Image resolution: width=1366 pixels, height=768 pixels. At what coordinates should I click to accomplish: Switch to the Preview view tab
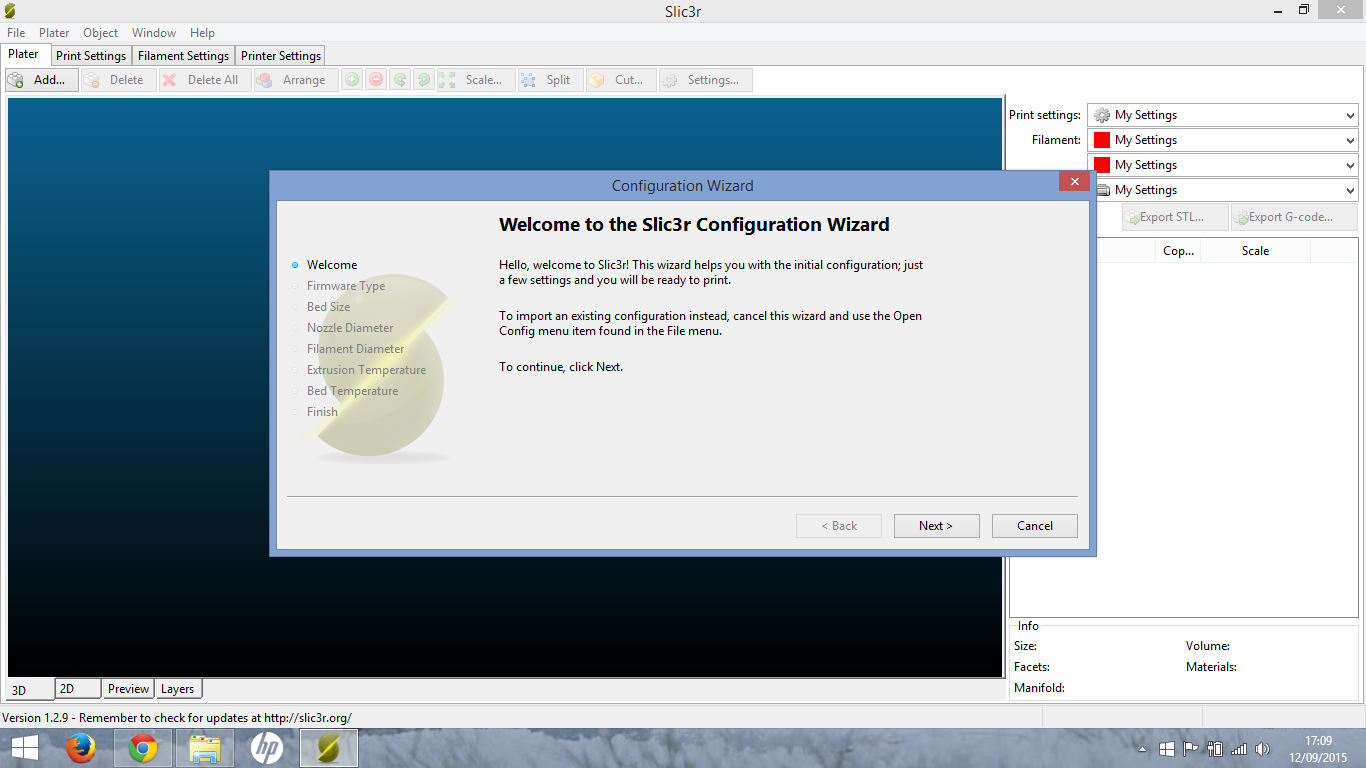[x=128, y=689]
